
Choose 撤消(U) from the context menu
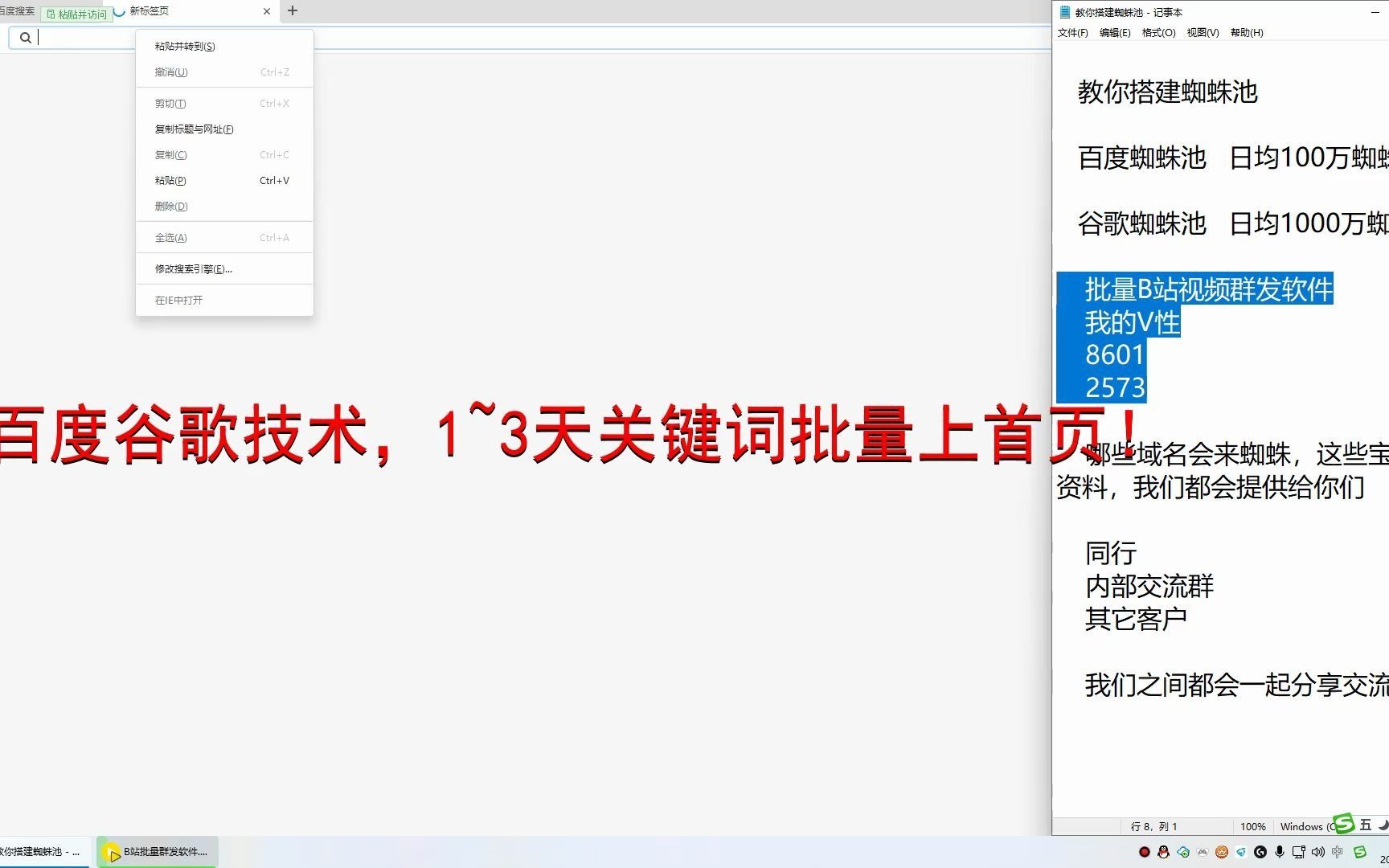point(224,72)
